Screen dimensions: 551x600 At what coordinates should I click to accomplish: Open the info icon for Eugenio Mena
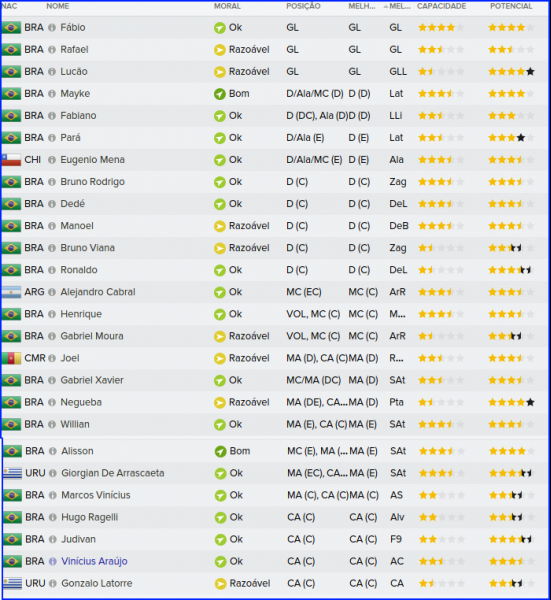[52, 160]
